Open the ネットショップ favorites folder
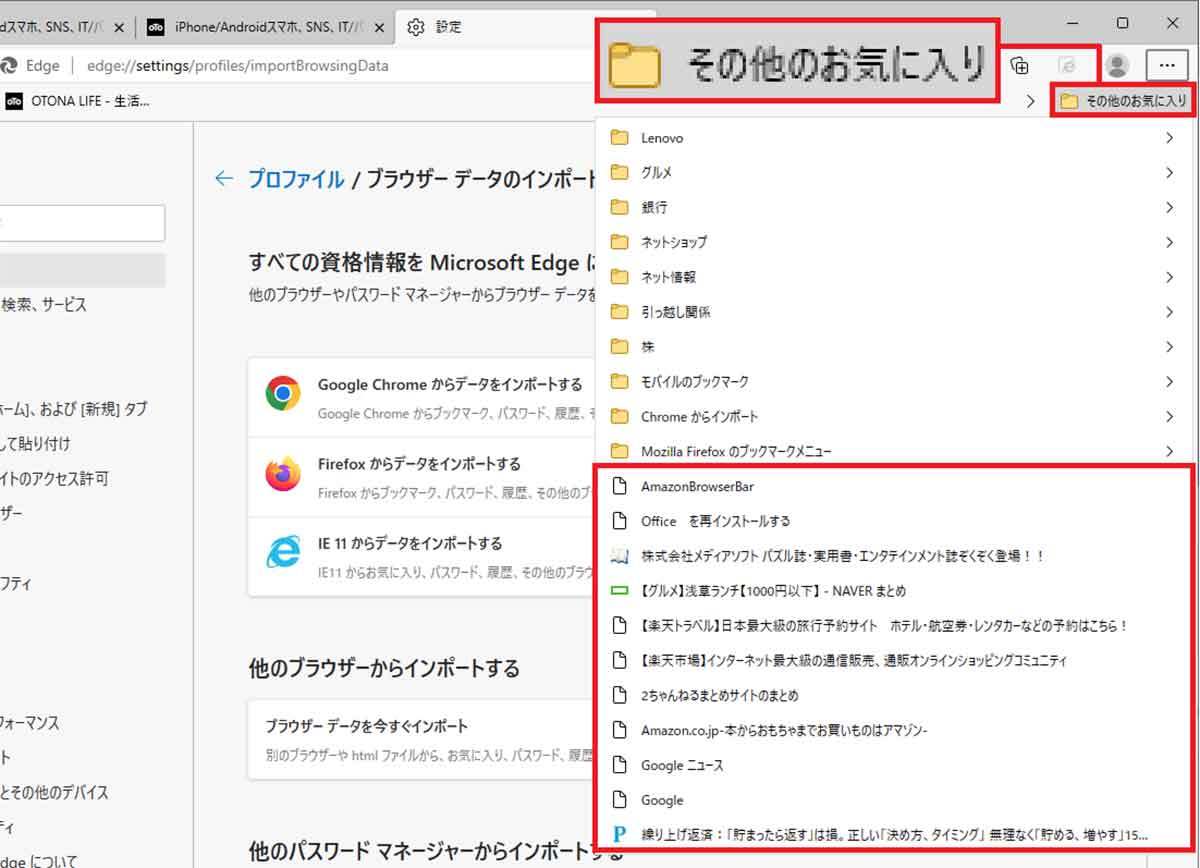The height and width of the screenshot is (868, 1200). tap(895, 242)
